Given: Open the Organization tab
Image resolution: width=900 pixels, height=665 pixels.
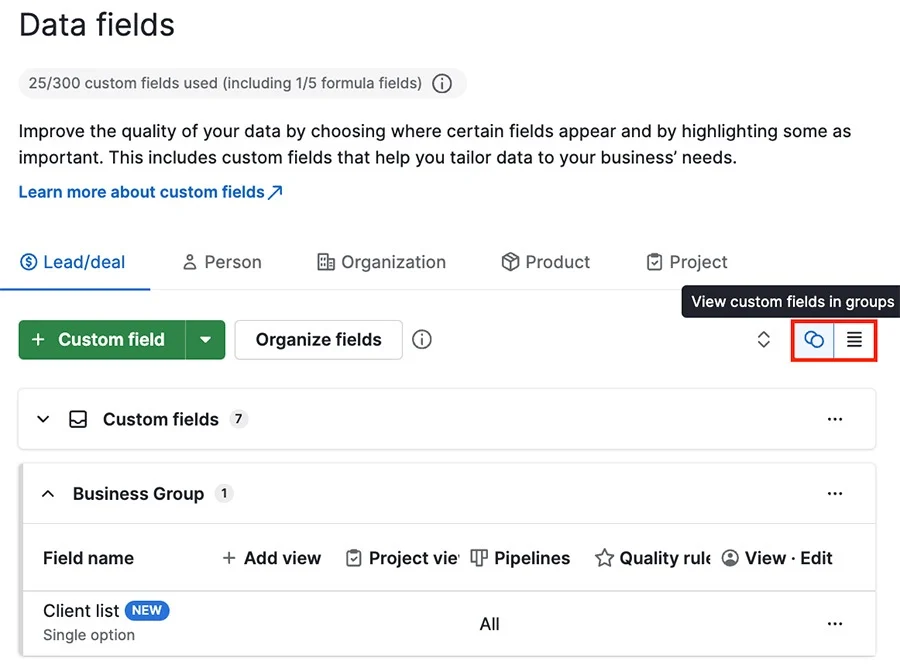Looking at the screenshot, I should tap(381, 262).
